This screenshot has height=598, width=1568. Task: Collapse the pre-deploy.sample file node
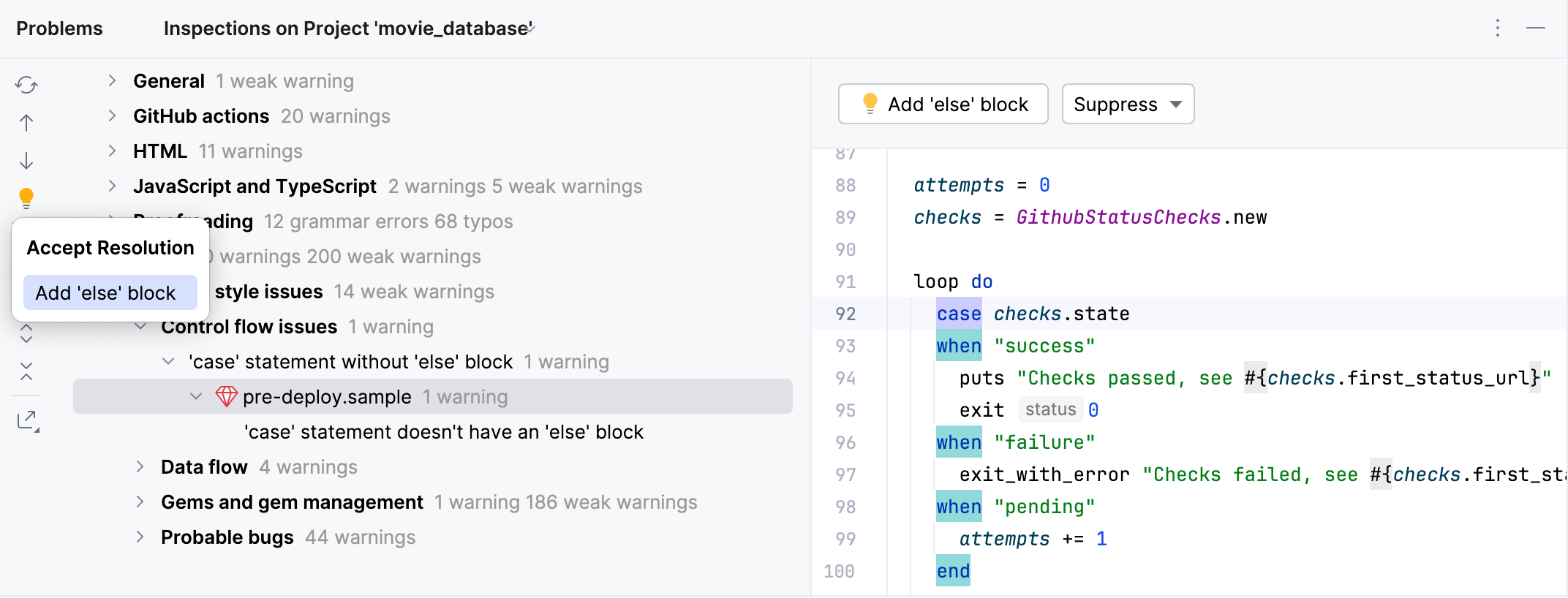pyautogui.click(x=196, y=396)
